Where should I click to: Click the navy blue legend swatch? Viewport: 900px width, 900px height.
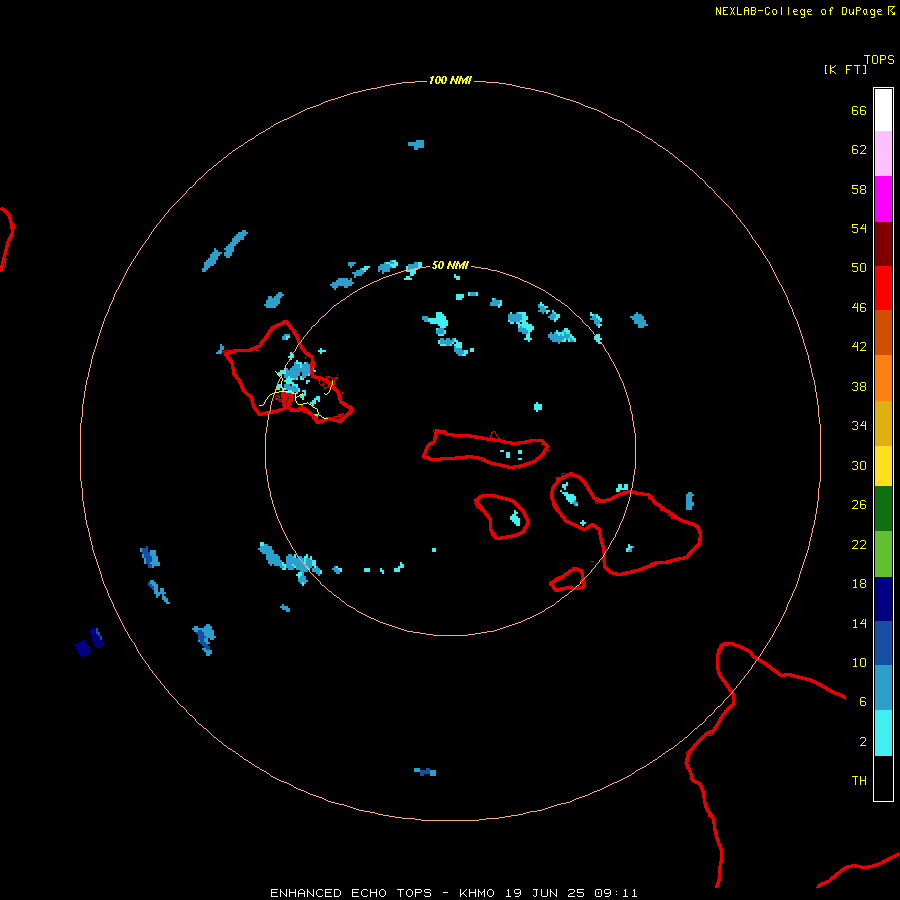click(883, 599)
